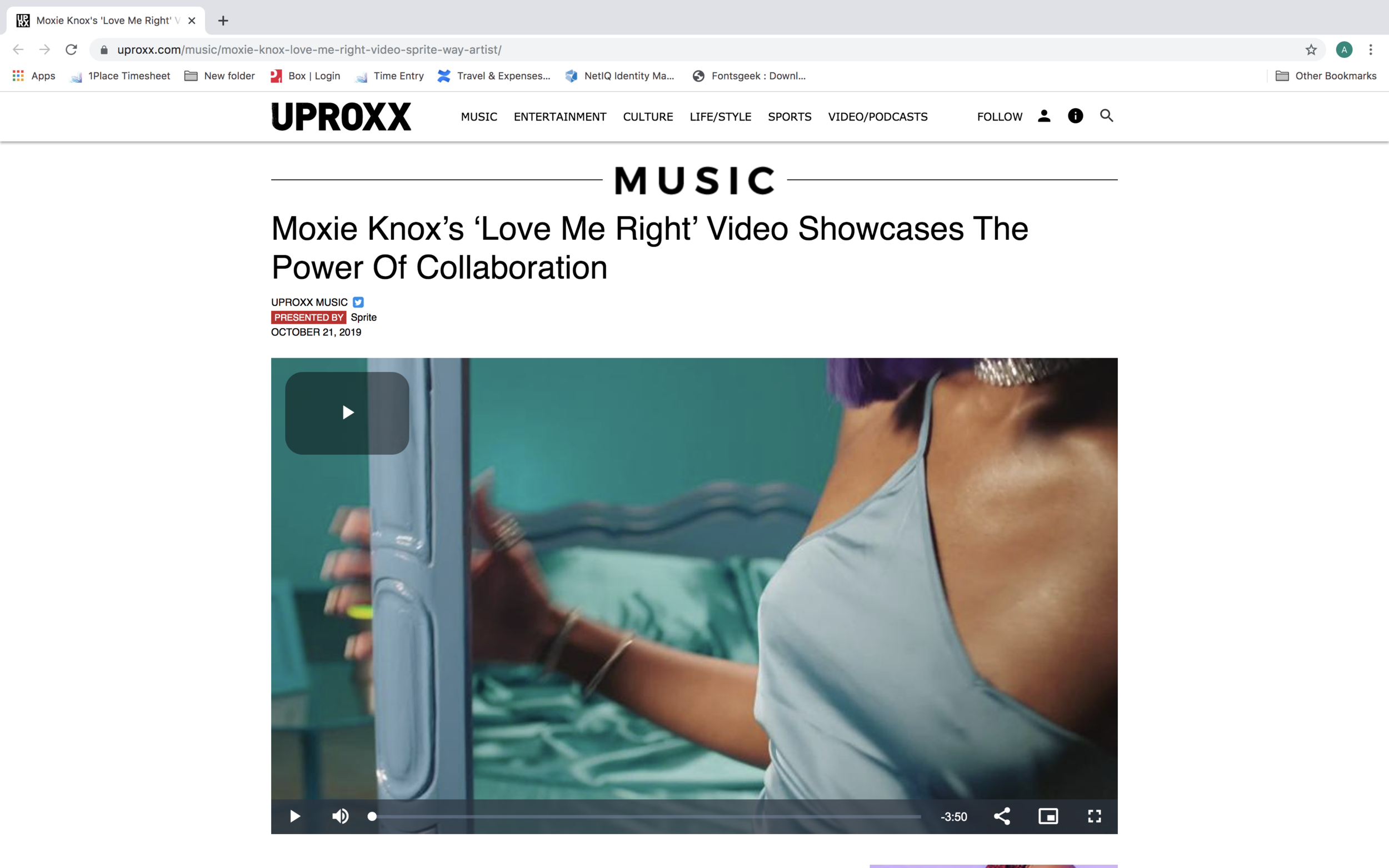
Task: Open the LIFE/STYLE nav section
Action: (720, 117)
